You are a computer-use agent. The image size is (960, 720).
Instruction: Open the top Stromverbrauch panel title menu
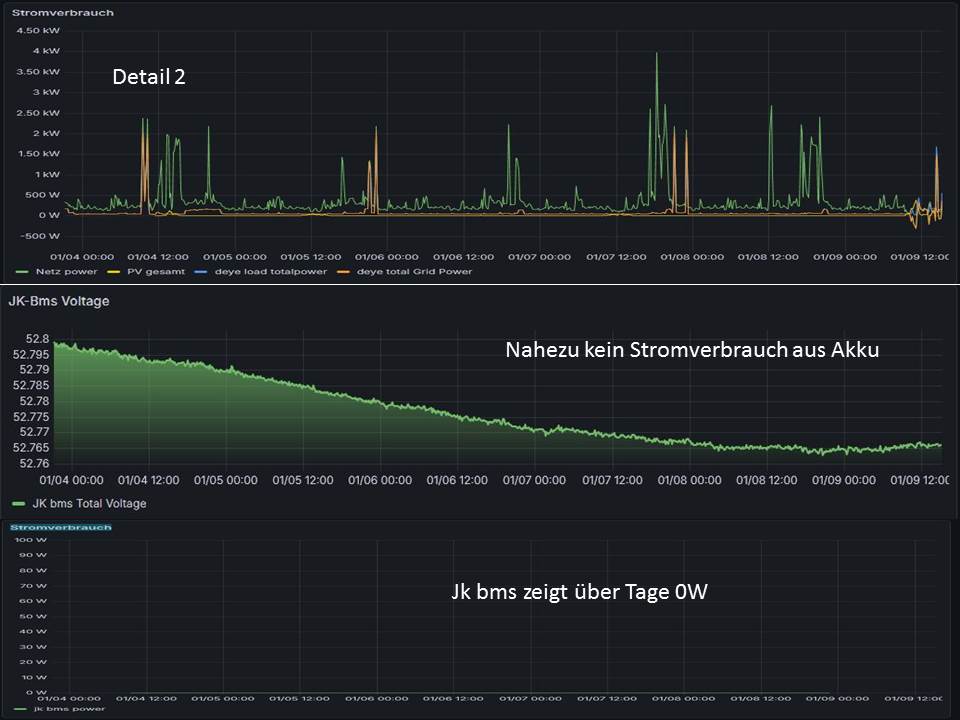coord(62,13)
